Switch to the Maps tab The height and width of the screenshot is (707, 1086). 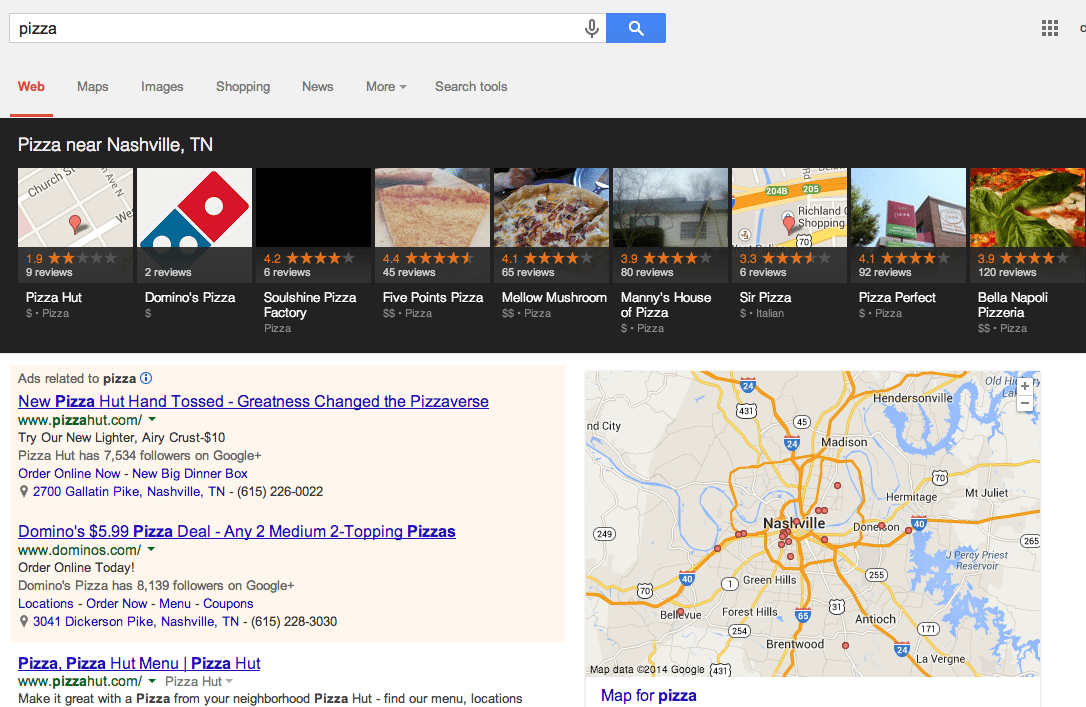tap(92, 87)
